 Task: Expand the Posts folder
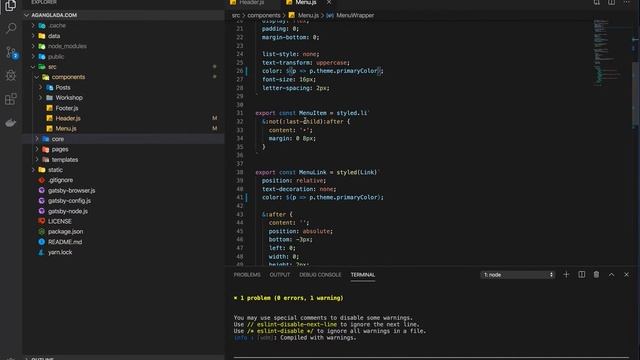coord(40,87)
